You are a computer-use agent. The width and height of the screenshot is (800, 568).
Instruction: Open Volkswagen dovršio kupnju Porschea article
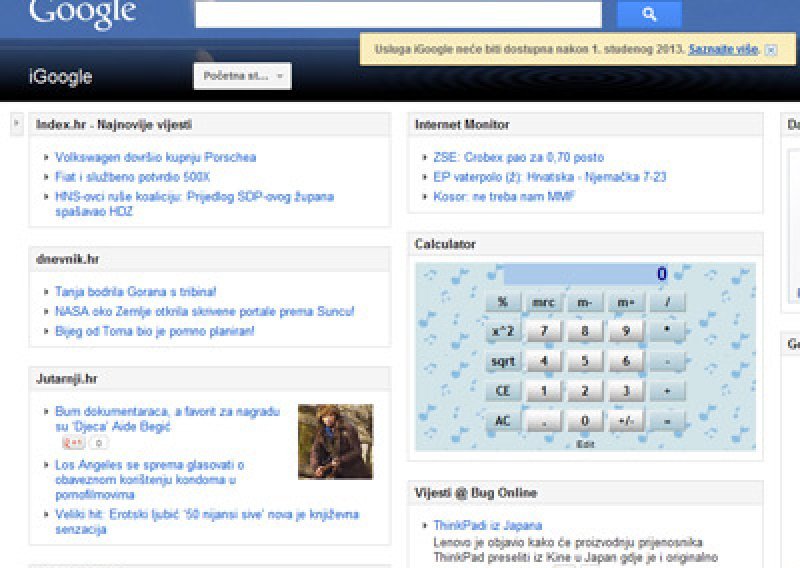(x=156, y=157)
